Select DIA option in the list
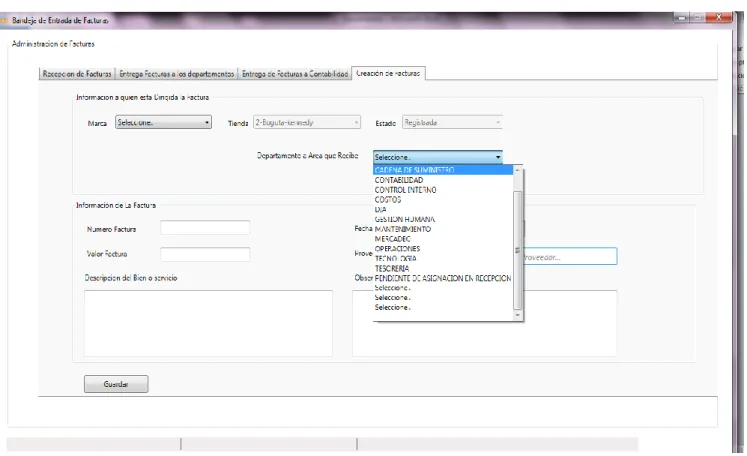The image size is (747, 456). click(443, 210)
